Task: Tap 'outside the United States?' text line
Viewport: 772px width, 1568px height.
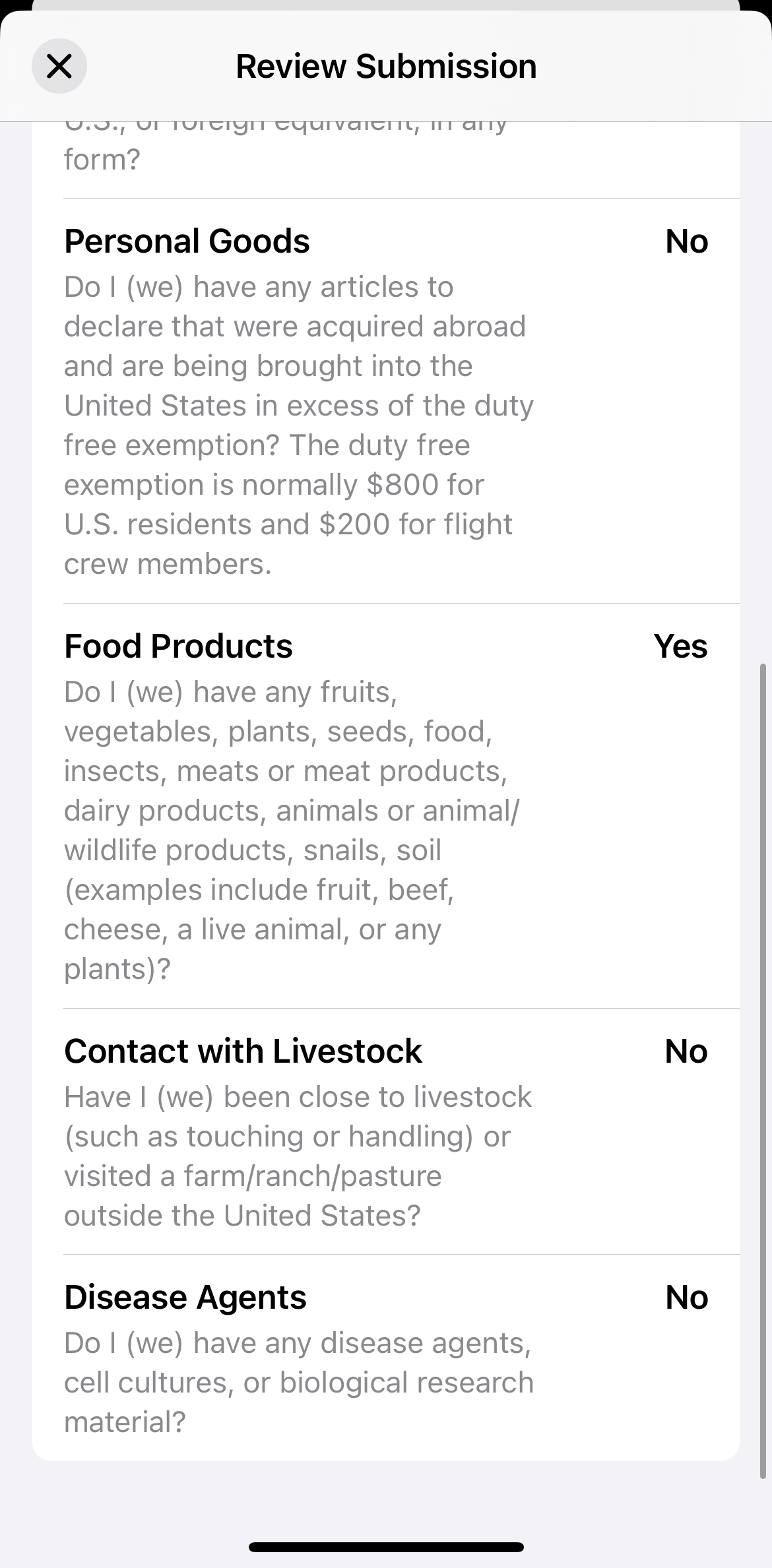Action: coord(242,1216)
